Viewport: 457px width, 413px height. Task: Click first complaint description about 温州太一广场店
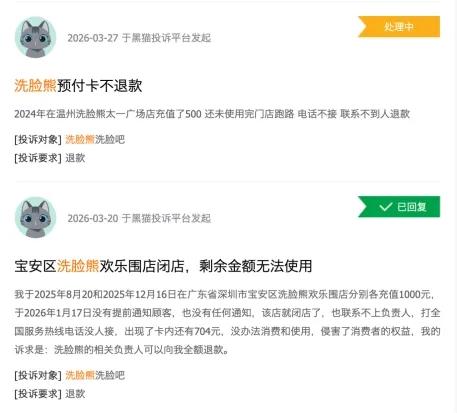pos(212,114)
